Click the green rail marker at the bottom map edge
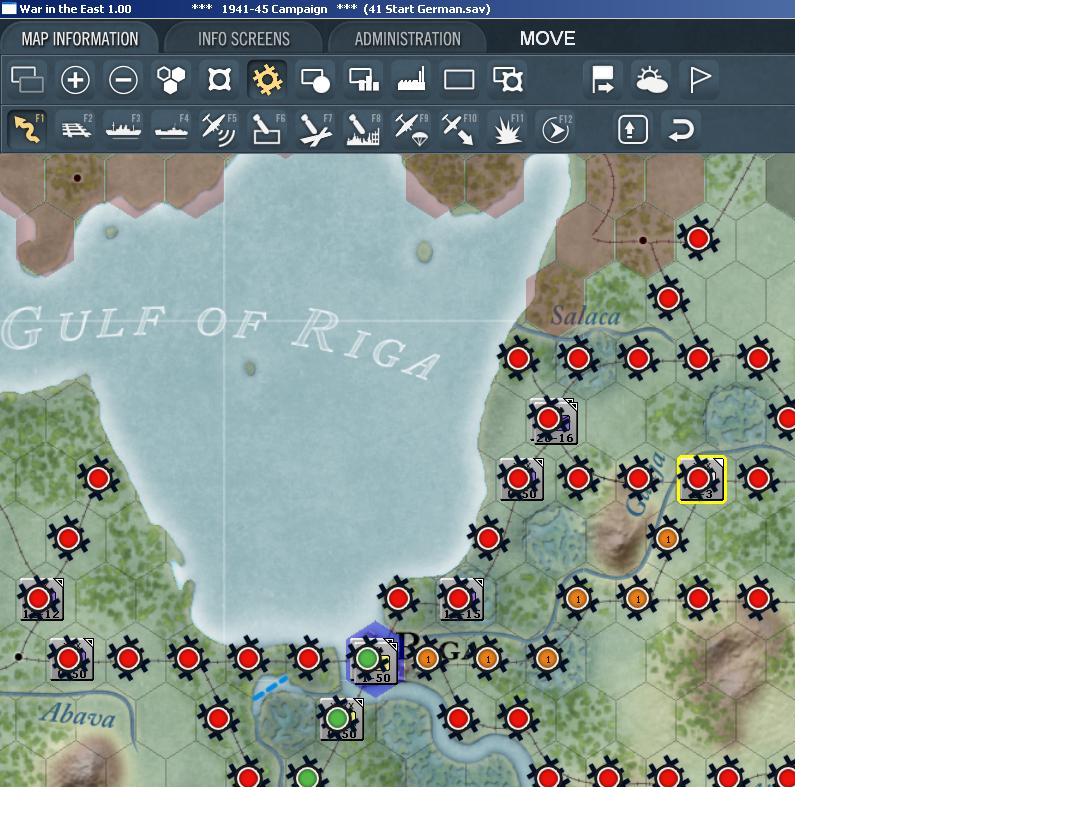Image resolution: width=1088 pixels, height=820 pixels. pos(307,777)
